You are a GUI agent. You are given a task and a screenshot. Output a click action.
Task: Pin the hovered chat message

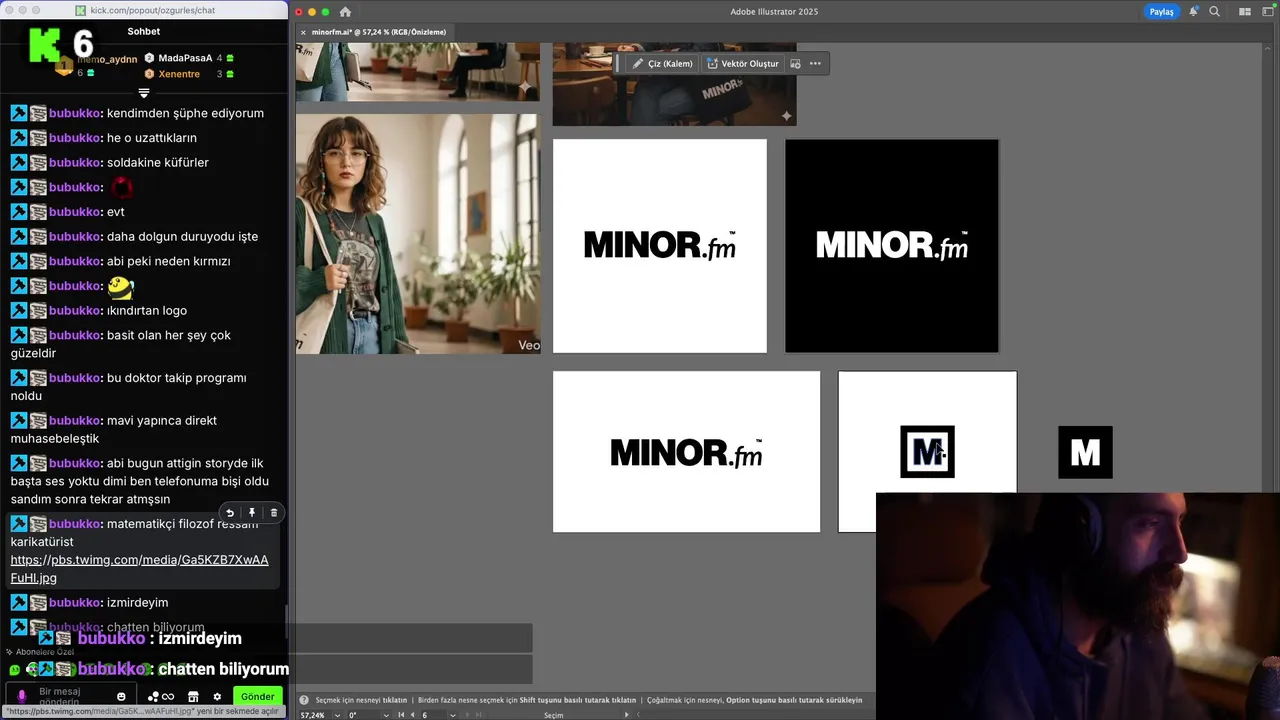tap(252, 513)
